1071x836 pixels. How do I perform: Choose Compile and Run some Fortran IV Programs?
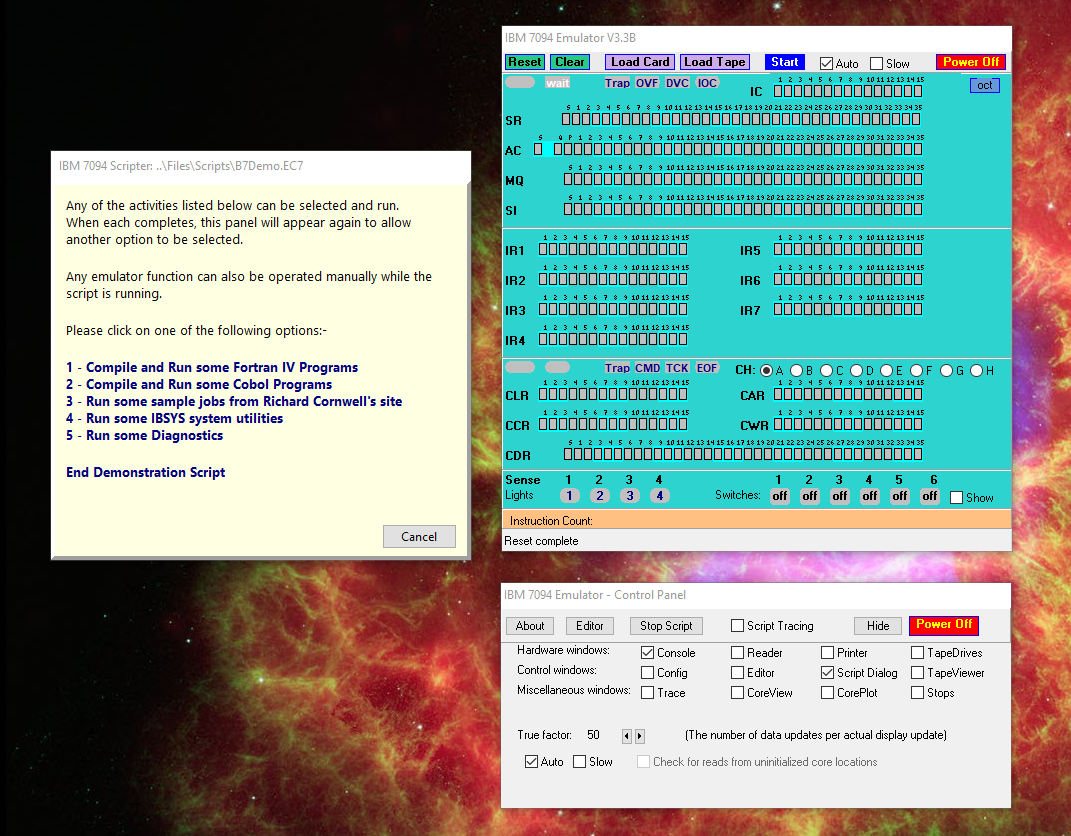coord(212,367)
